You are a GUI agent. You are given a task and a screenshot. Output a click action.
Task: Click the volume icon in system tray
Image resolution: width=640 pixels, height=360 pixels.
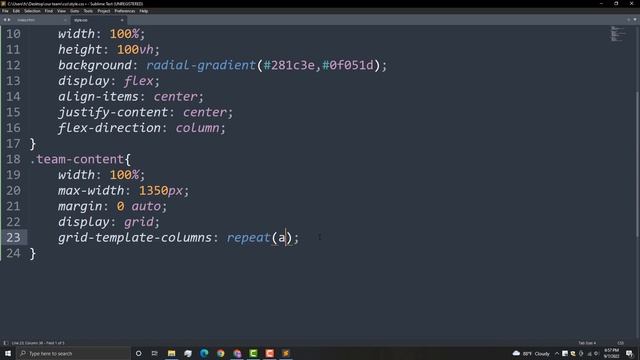pyautogui.click(x=596, y=353)
